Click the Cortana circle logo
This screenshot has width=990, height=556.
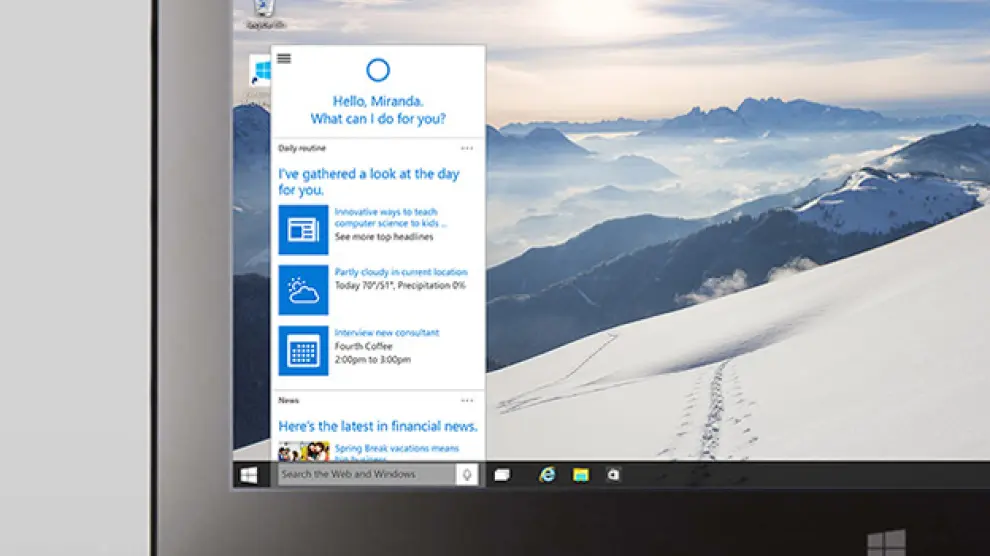[x=378, y=69]
